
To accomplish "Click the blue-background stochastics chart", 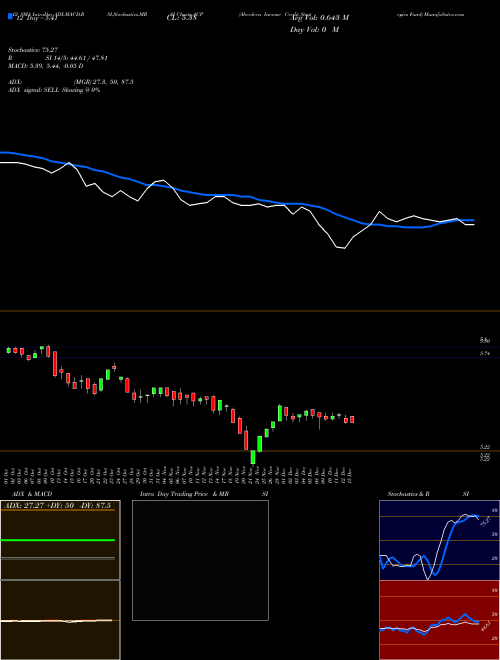I will pyautogui.click(x=439, y=540).
